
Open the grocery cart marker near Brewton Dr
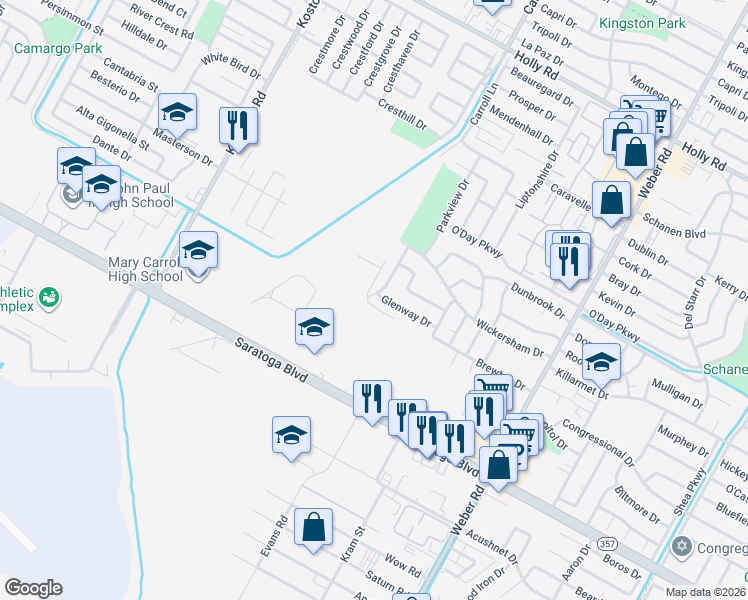(x=494, y=384)
